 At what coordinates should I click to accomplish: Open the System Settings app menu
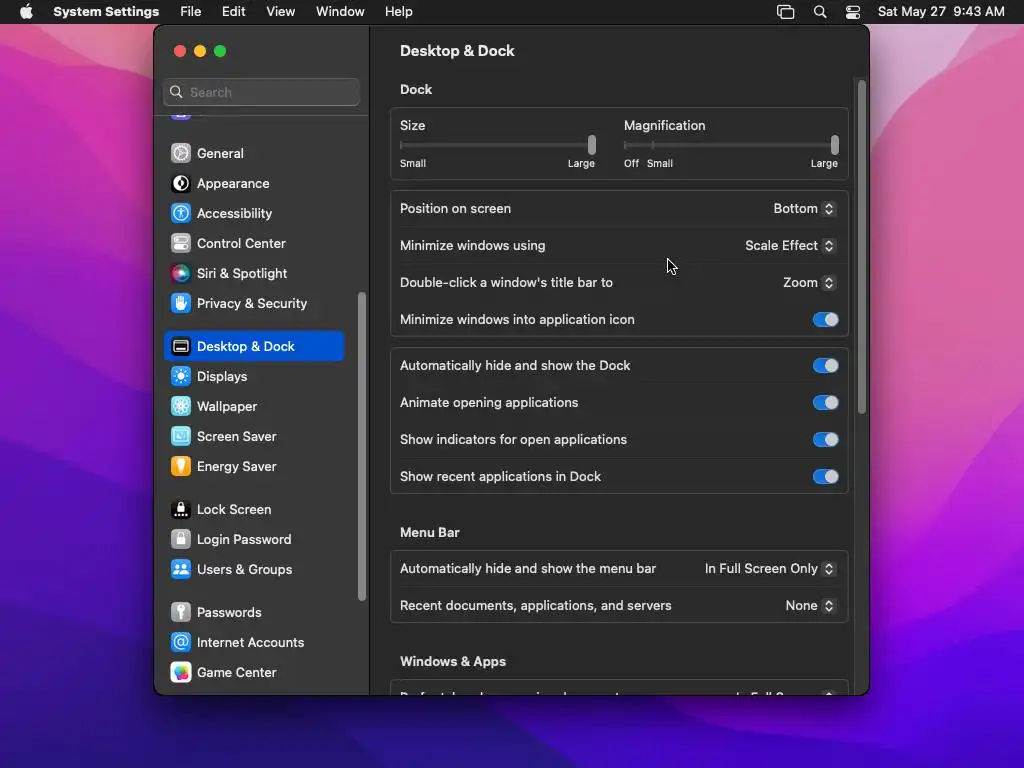coord(106,12)
